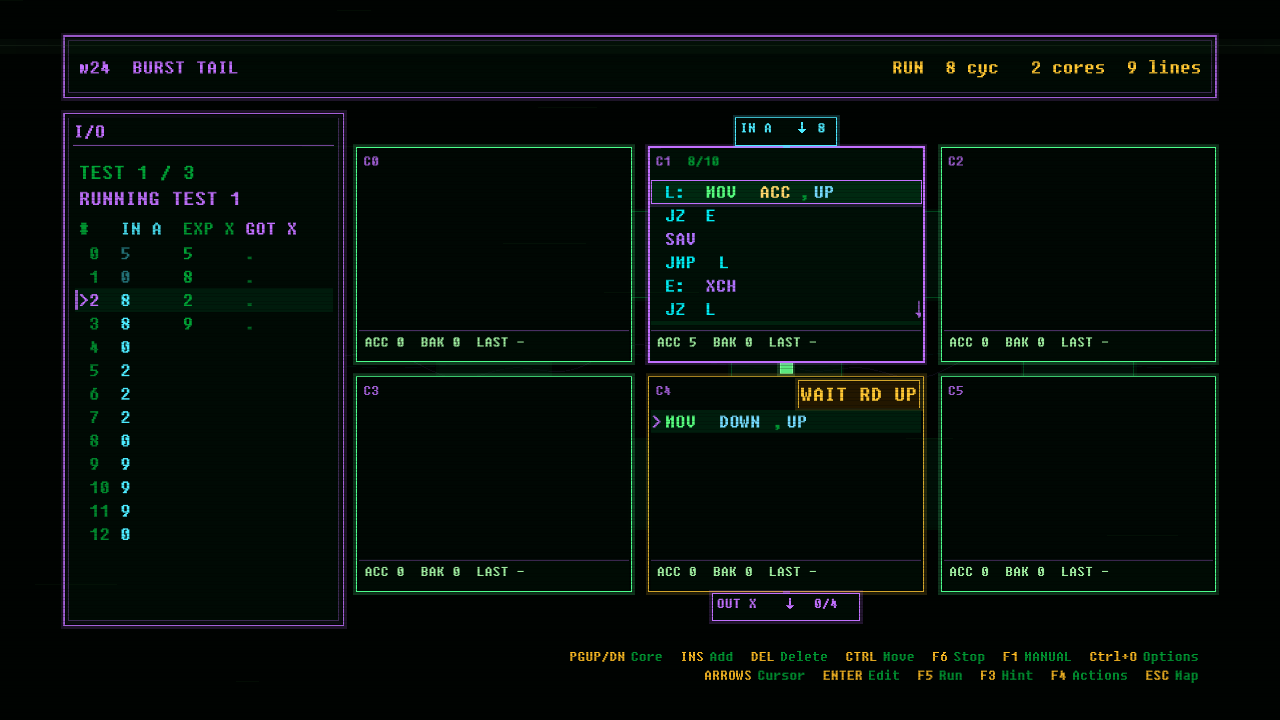
Task: Click the instruction pointer arrow in core C4
Action: coord(657,422)
